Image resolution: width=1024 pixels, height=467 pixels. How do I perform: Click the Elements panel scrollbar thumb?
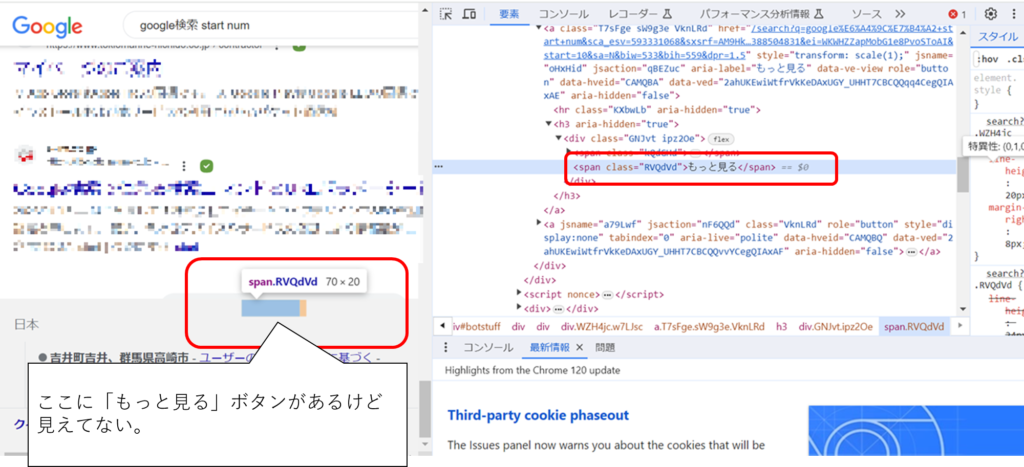point(962,173)
